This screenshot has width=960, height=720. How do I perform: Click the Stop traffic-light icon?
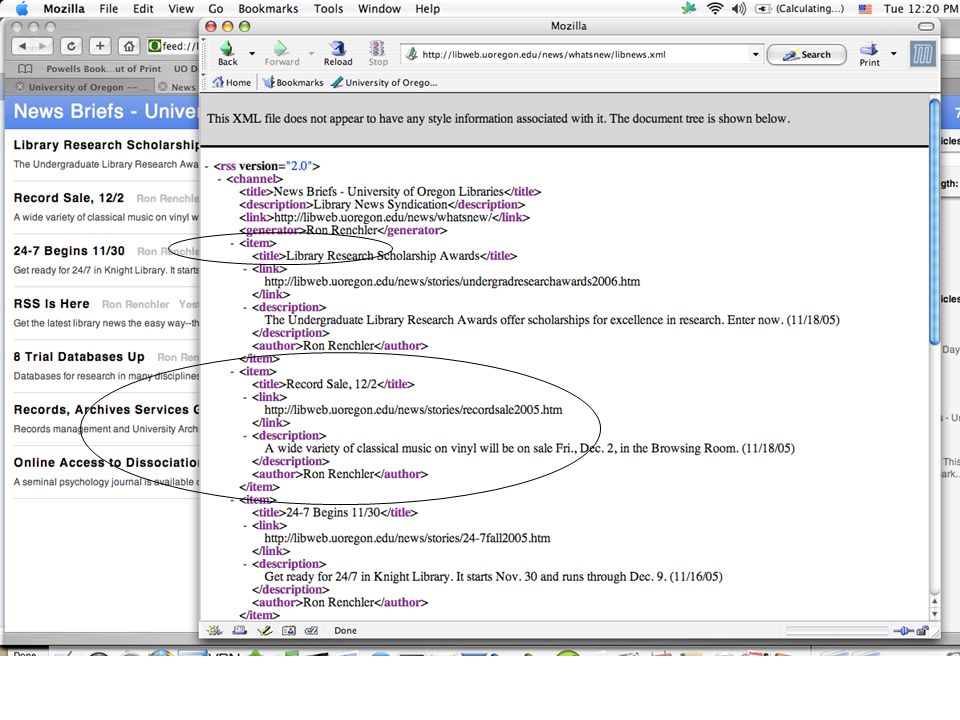pyautogui.click(x=377, y=48)
